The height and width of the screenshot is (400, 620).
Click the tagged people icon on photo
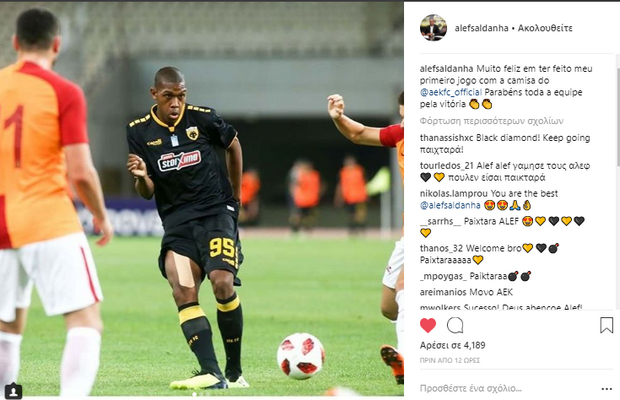click(13, 391)
